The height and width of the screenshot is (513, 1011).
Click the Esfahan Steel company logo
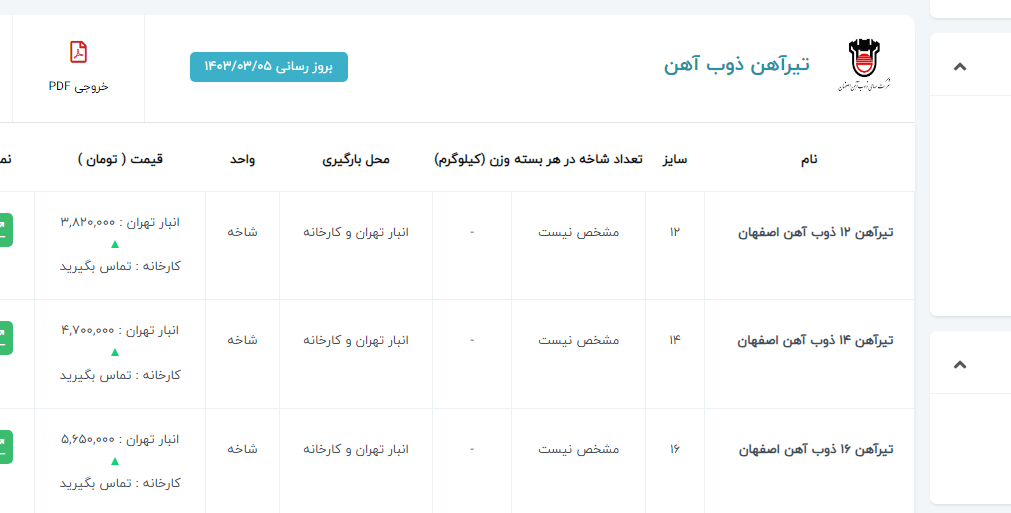click(865, 66)
